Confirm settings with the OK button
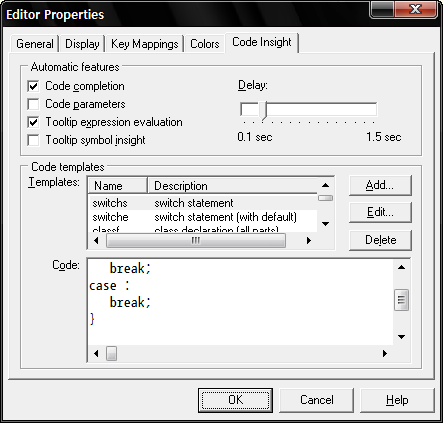 [x=235, y=400]
